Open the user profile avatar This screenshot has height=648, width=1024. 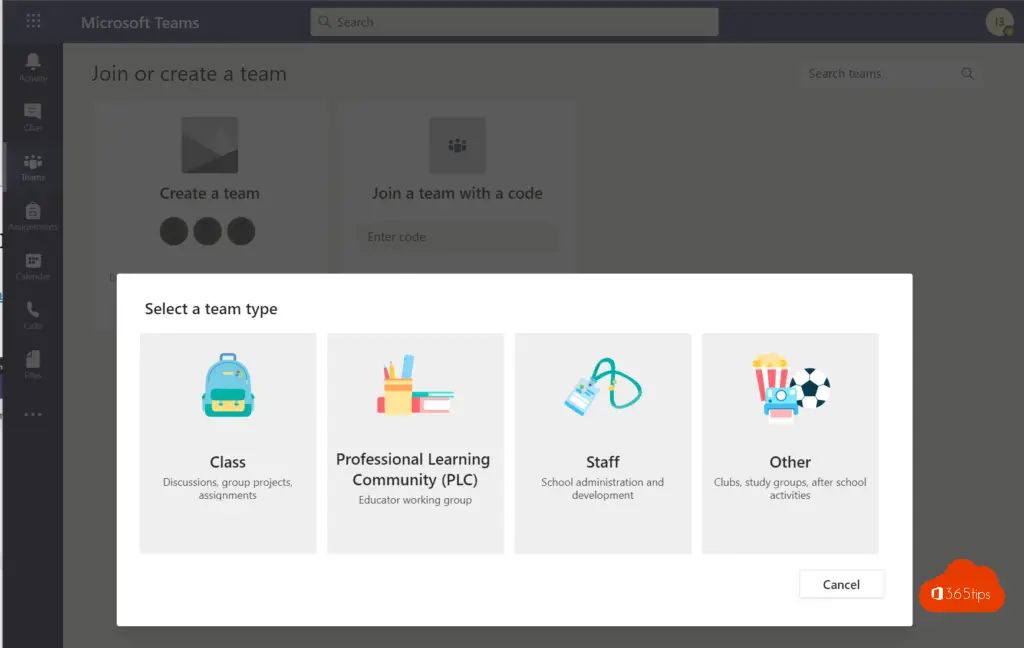tap(999, 22)
